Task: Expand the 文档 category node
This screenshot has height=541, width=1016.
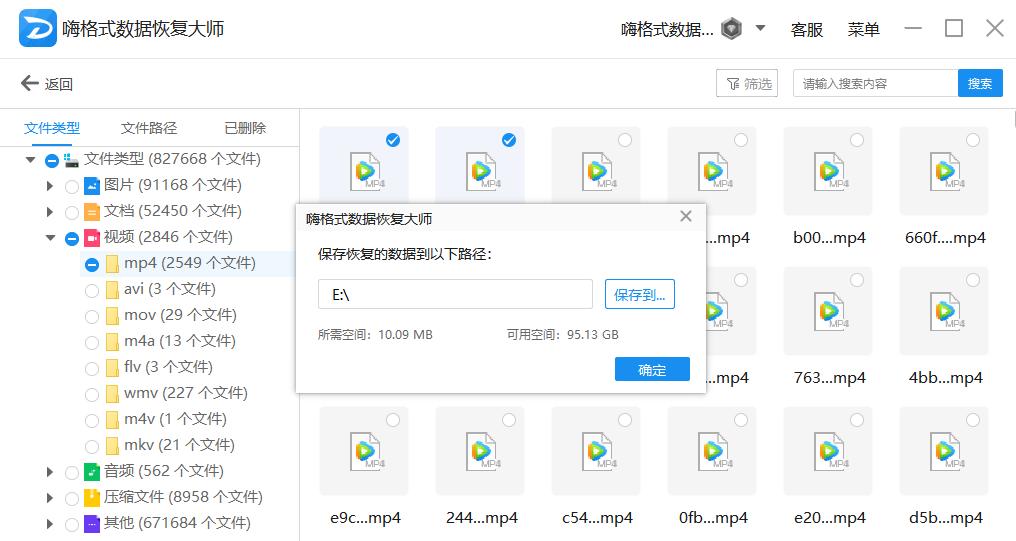Action: tap(50, 212)
